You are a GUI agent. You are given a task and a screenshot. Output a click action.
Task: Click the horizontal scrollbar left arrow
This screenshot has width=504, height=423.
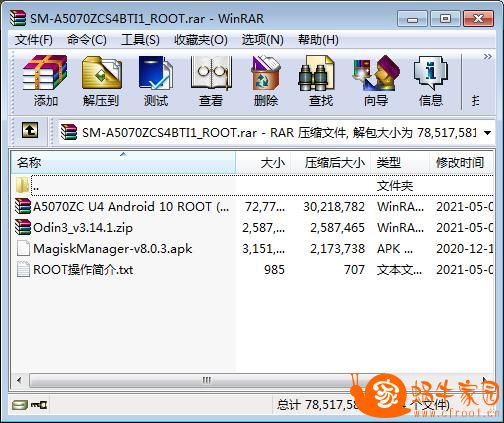19,380
